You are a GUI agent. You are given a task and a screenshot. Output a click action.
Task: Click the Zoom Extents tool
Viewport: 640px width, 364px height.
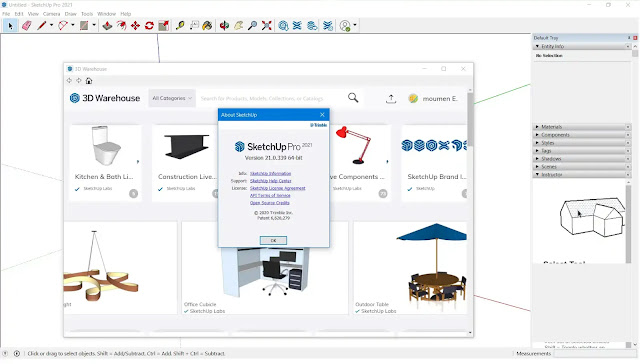tap(267, 26)
